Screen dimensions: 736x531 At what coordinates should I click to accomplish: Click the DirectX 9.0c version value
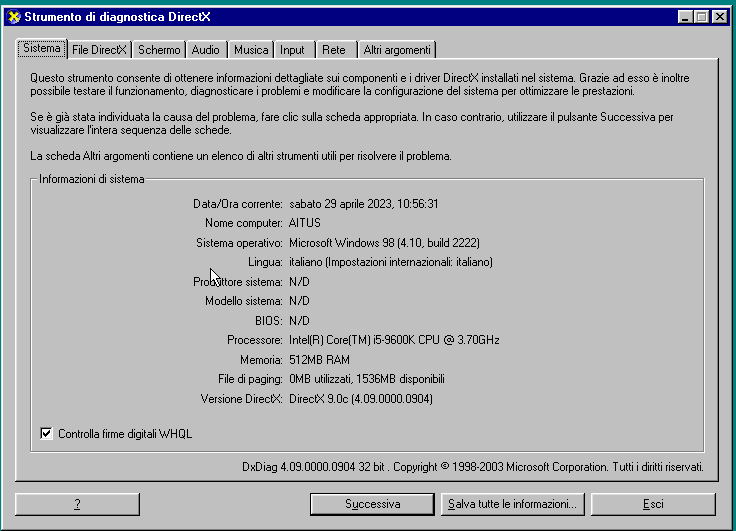[361, 399]
